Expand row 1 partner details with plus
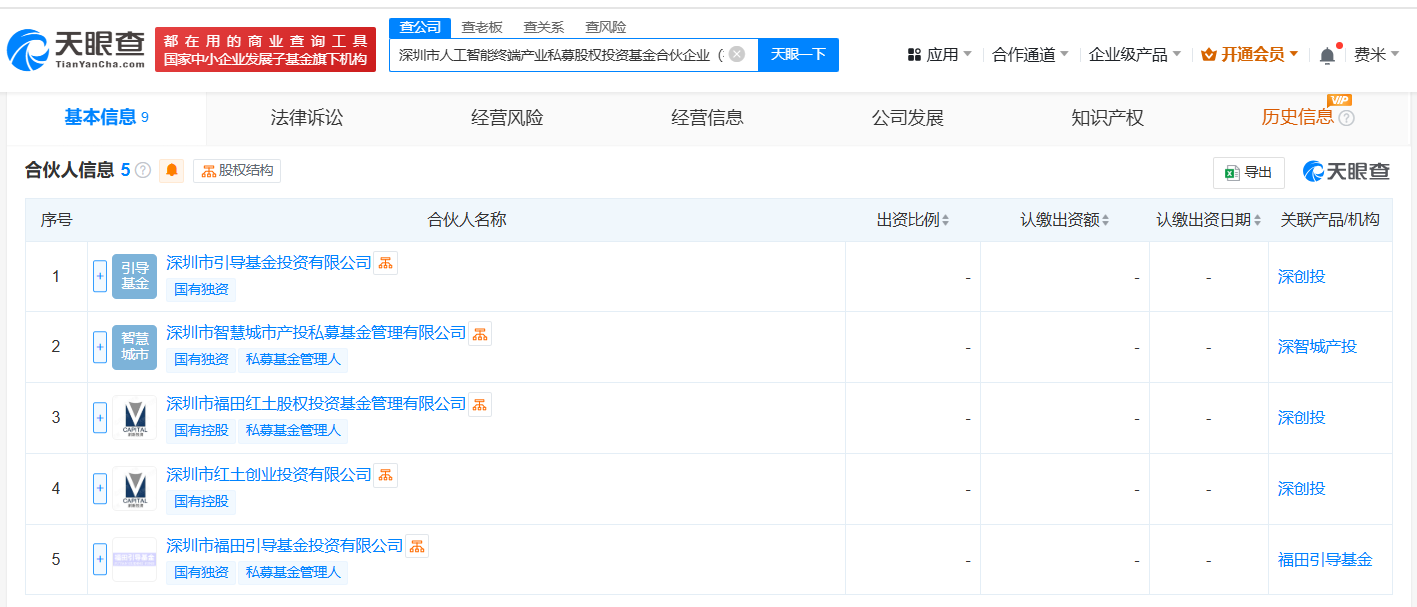Viewport: 1417px width, 607px height. [x=100, y=276]
